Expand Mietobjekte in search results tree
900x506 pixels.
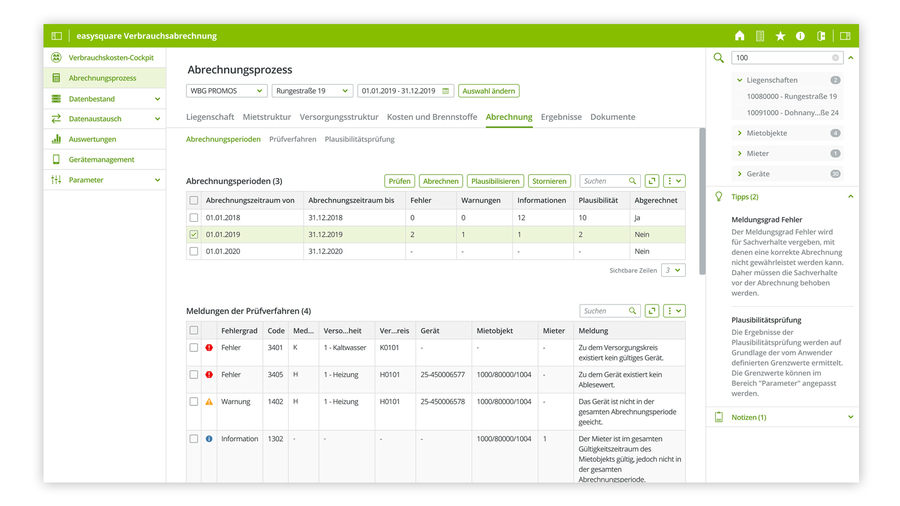[740, 133]
